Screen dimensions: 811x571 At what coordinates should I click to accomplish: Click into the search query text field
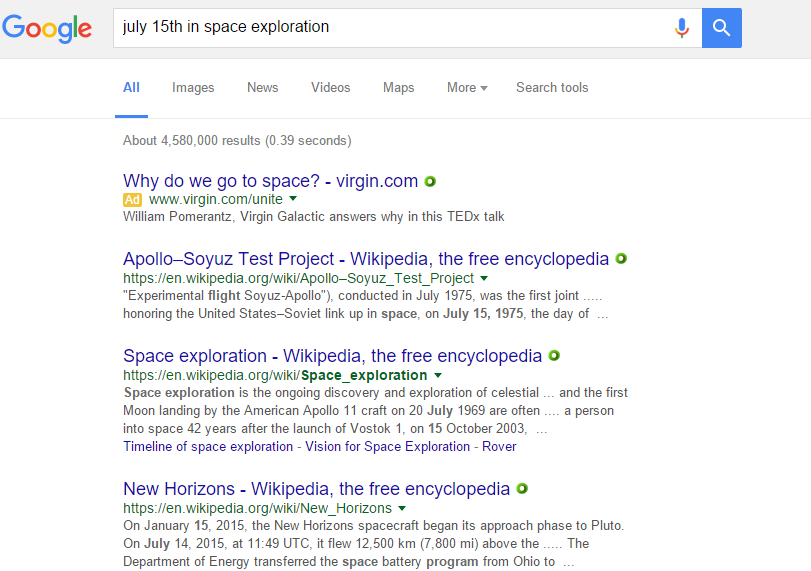pos(393,28)
